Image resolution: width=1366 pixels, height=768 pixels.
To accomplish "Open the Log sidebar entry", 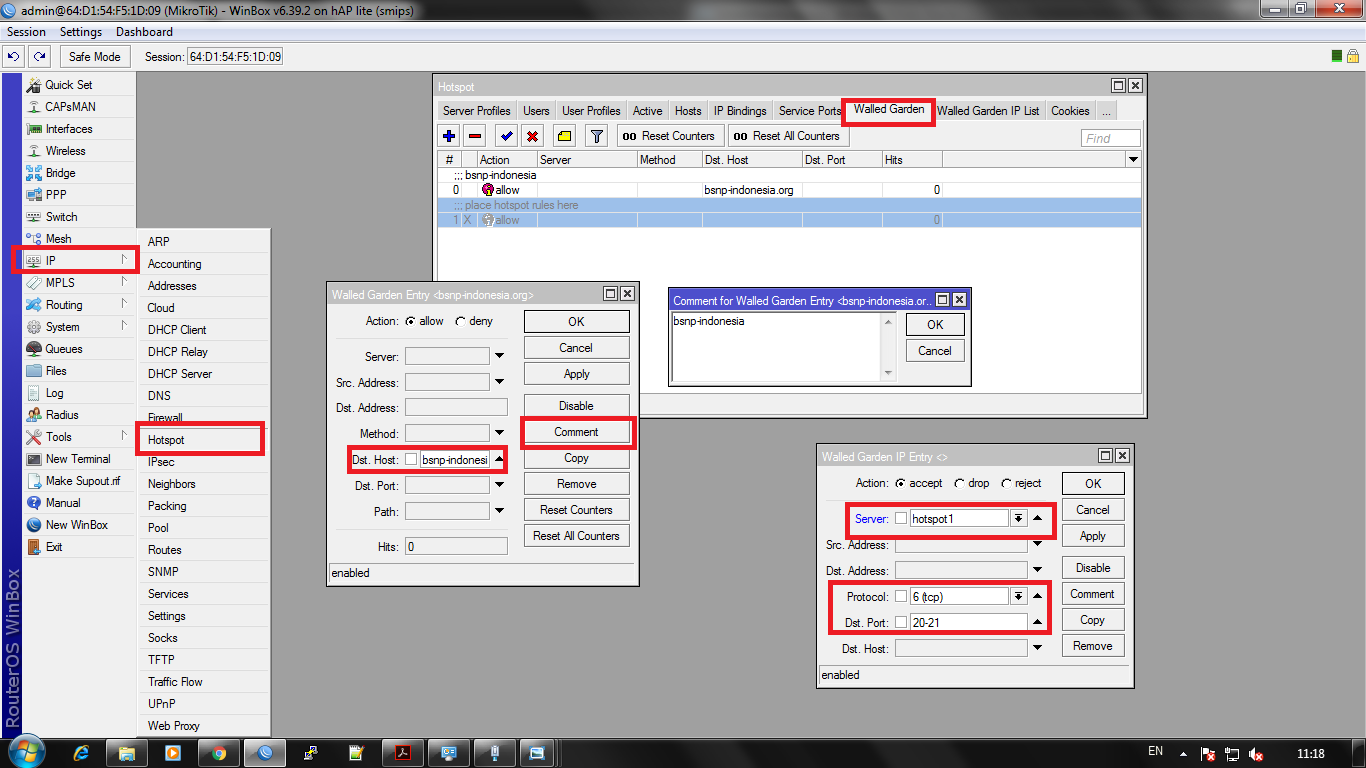I will (x=54, y=393).
